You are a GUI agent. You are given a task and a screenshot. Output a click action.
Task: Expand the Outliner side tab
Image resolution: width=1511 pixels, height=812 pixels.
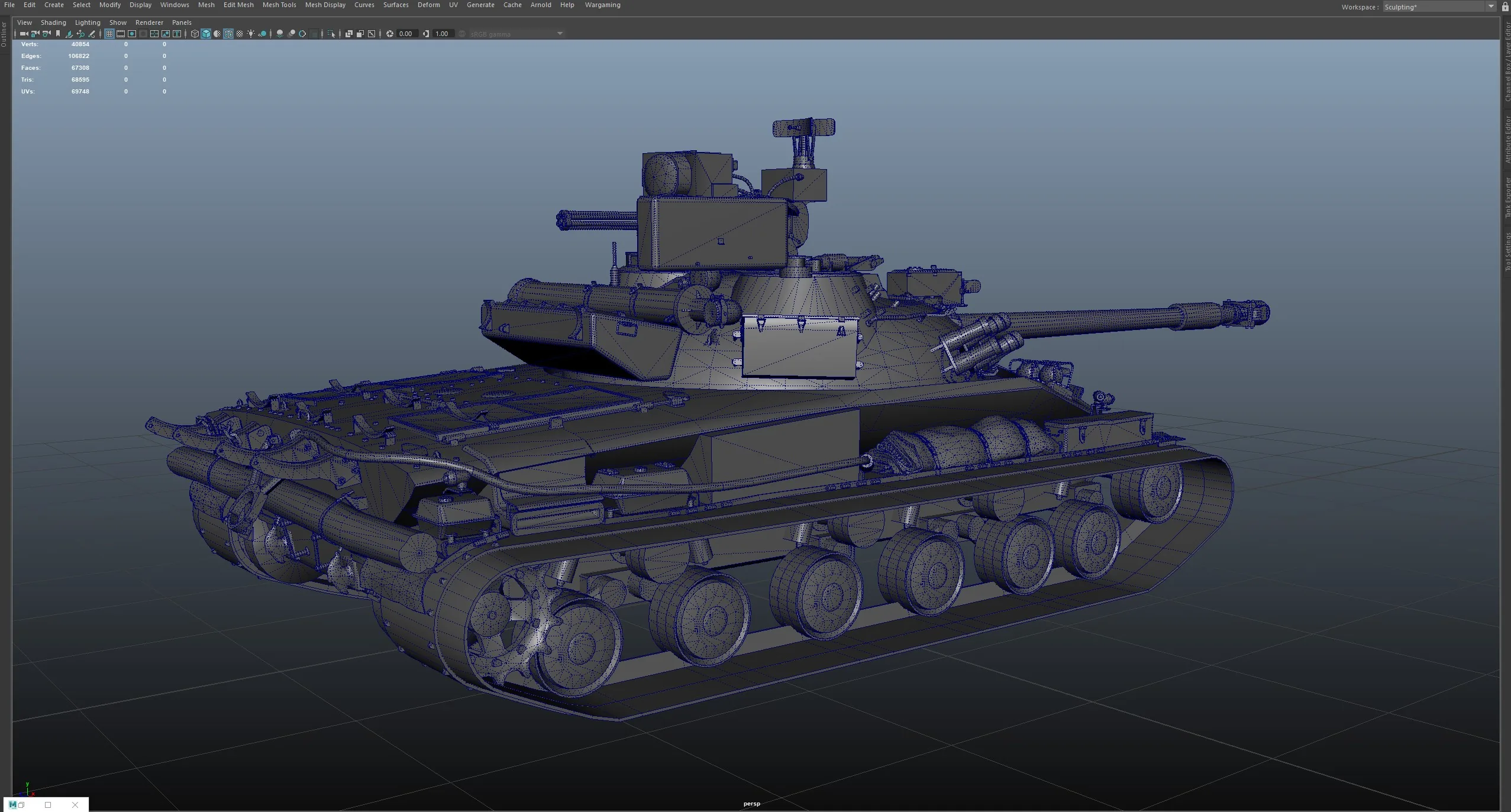(x=4, y=34)
